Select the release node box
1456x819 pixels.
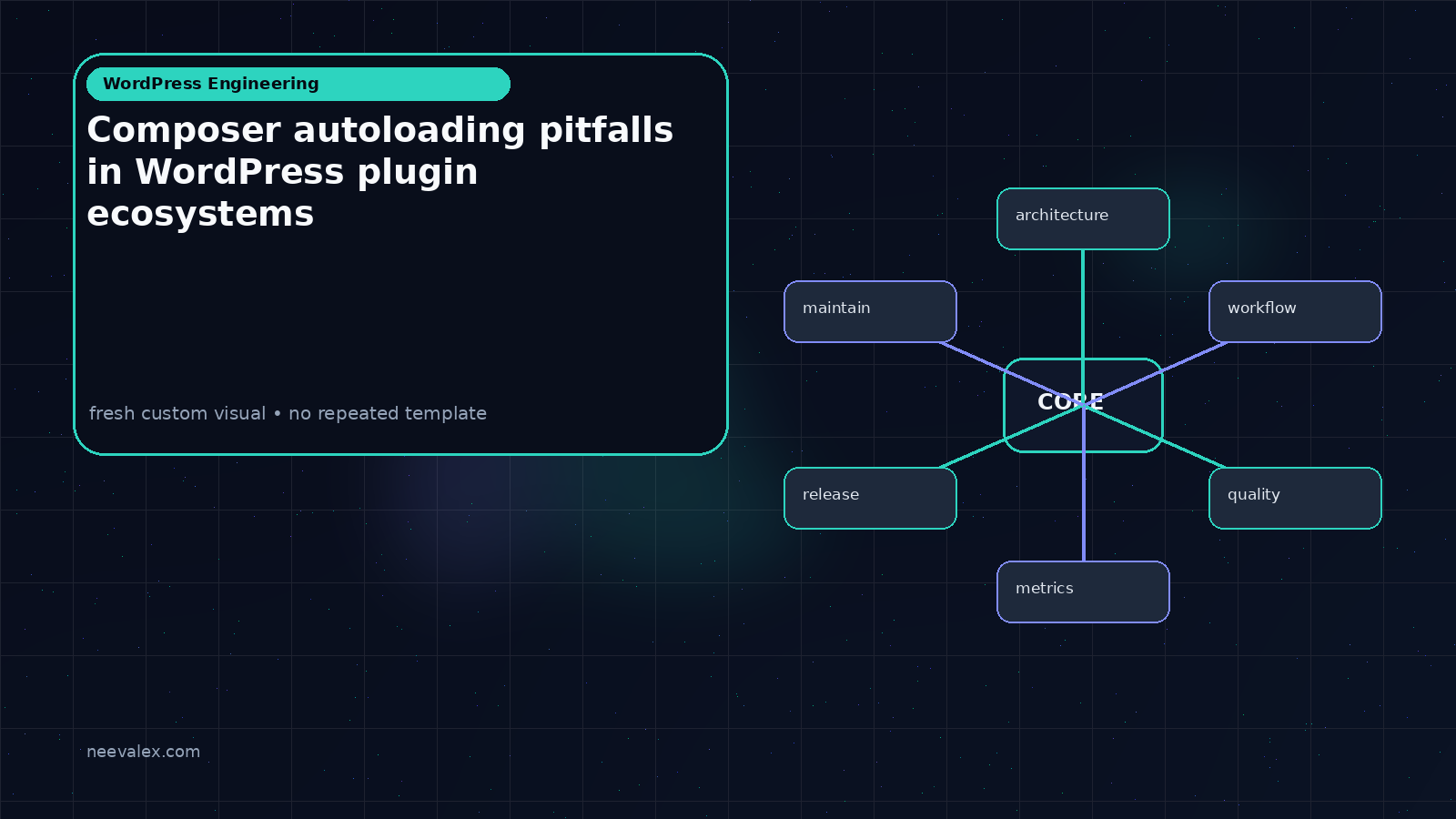point(870,498)
